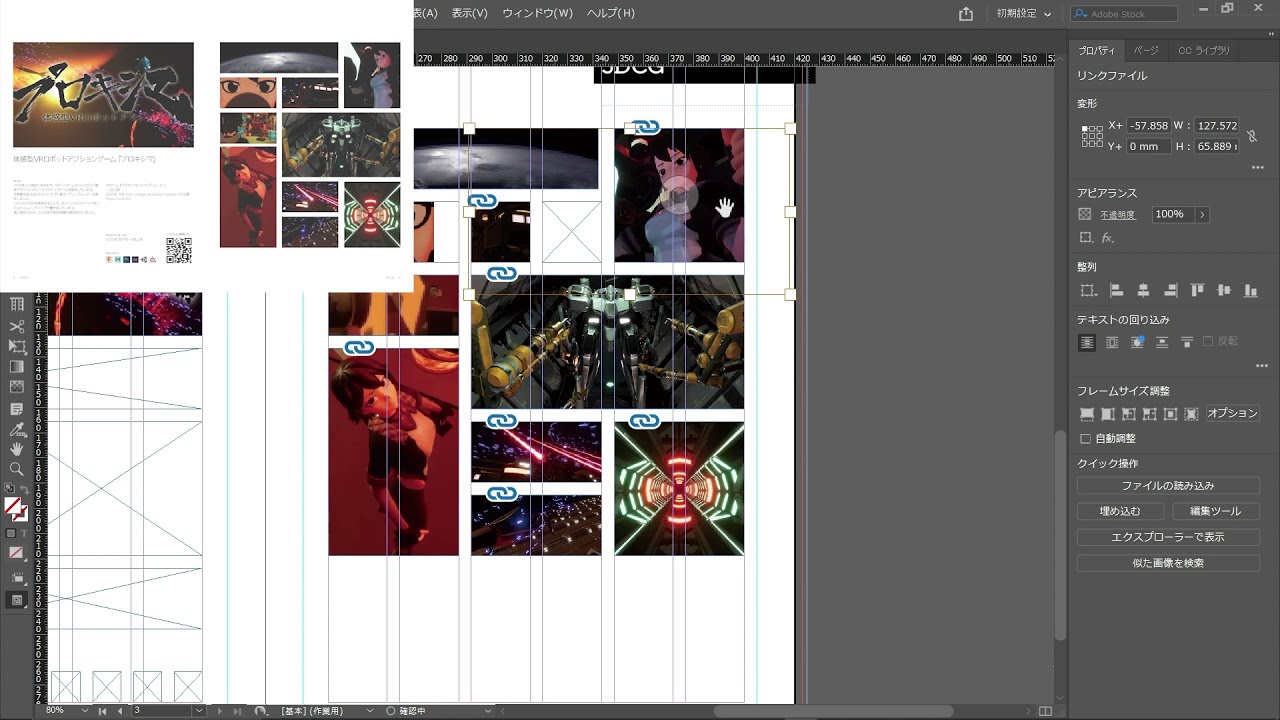The height and width of the screenshot is (720, 1280).
Task: Click the content grabber circle on the girl image
Action: [x=679, y=196]
